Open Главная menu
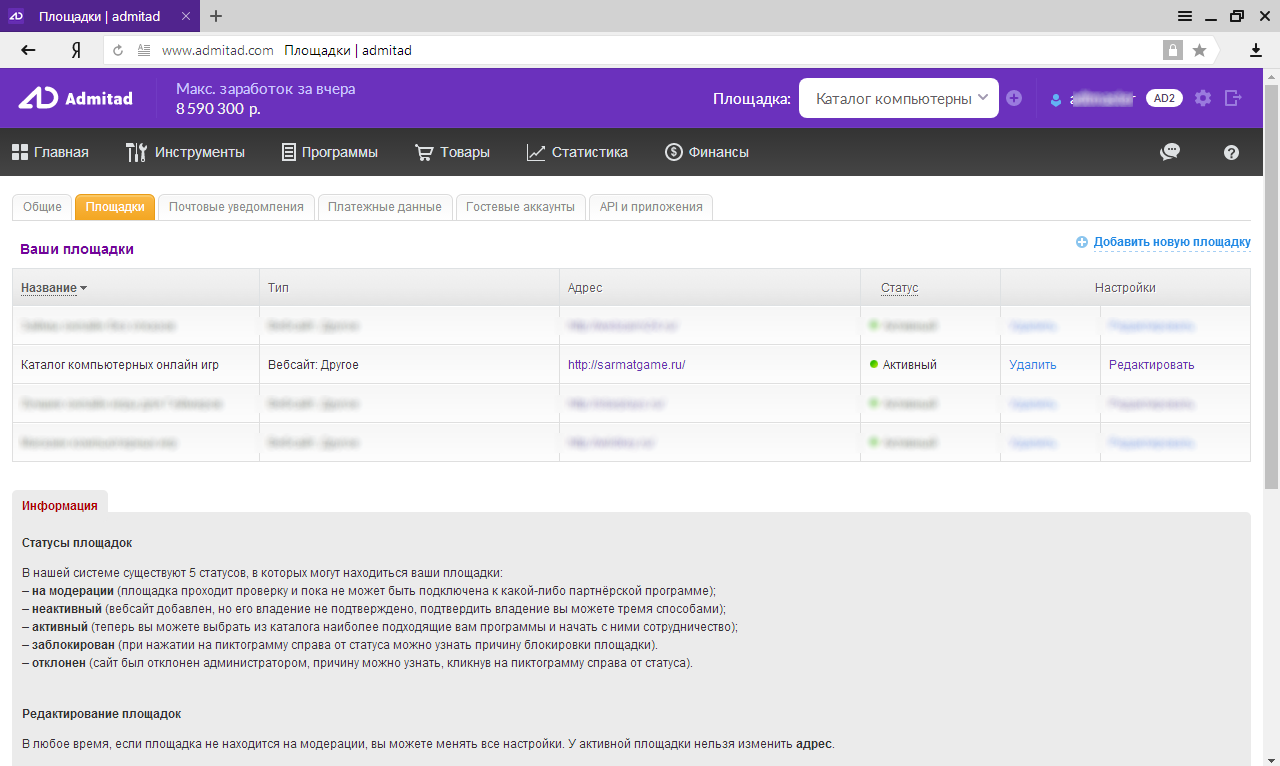1280x766 pixels. 50,152
